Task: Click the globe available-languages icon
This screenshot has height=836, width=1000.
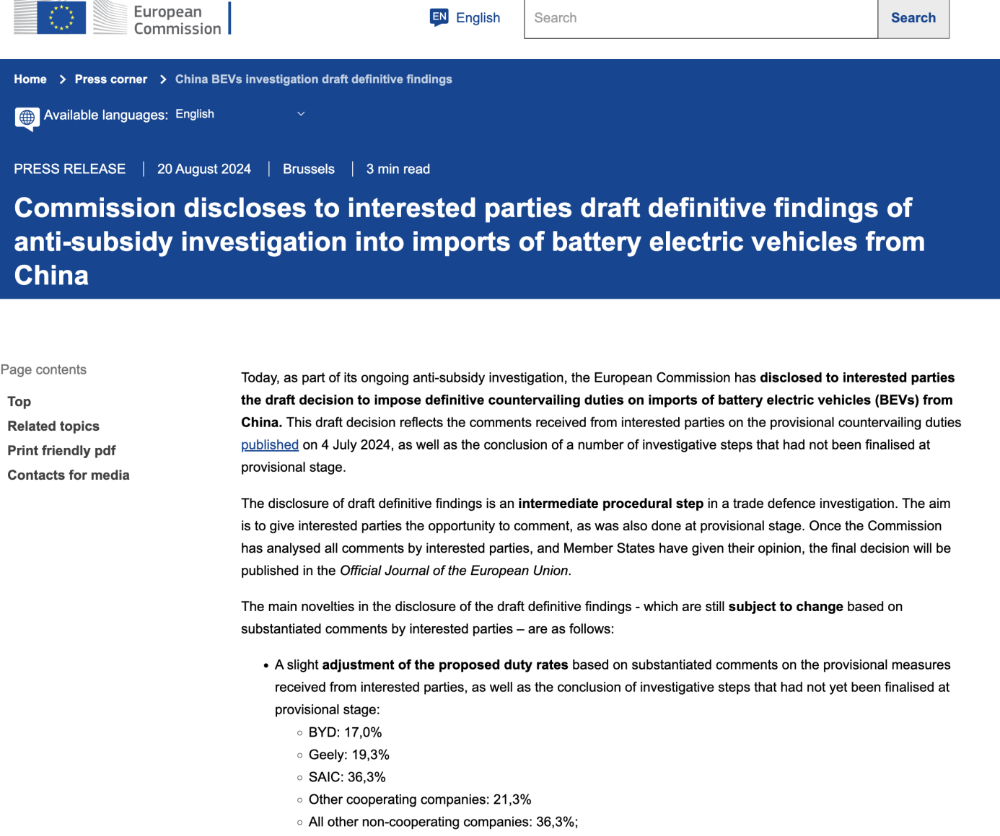Action: (27, 118)
